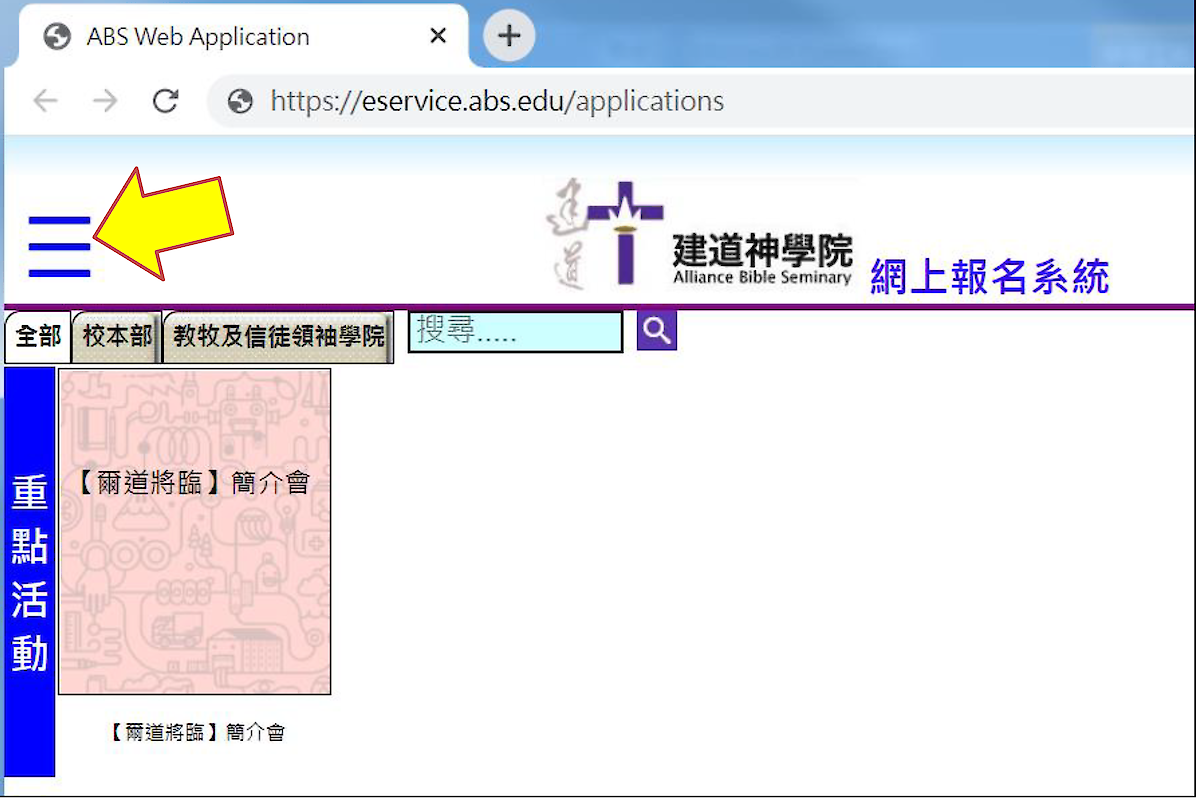Reload the current page
Screen dimensions: 1200x800
coord(165,101)
